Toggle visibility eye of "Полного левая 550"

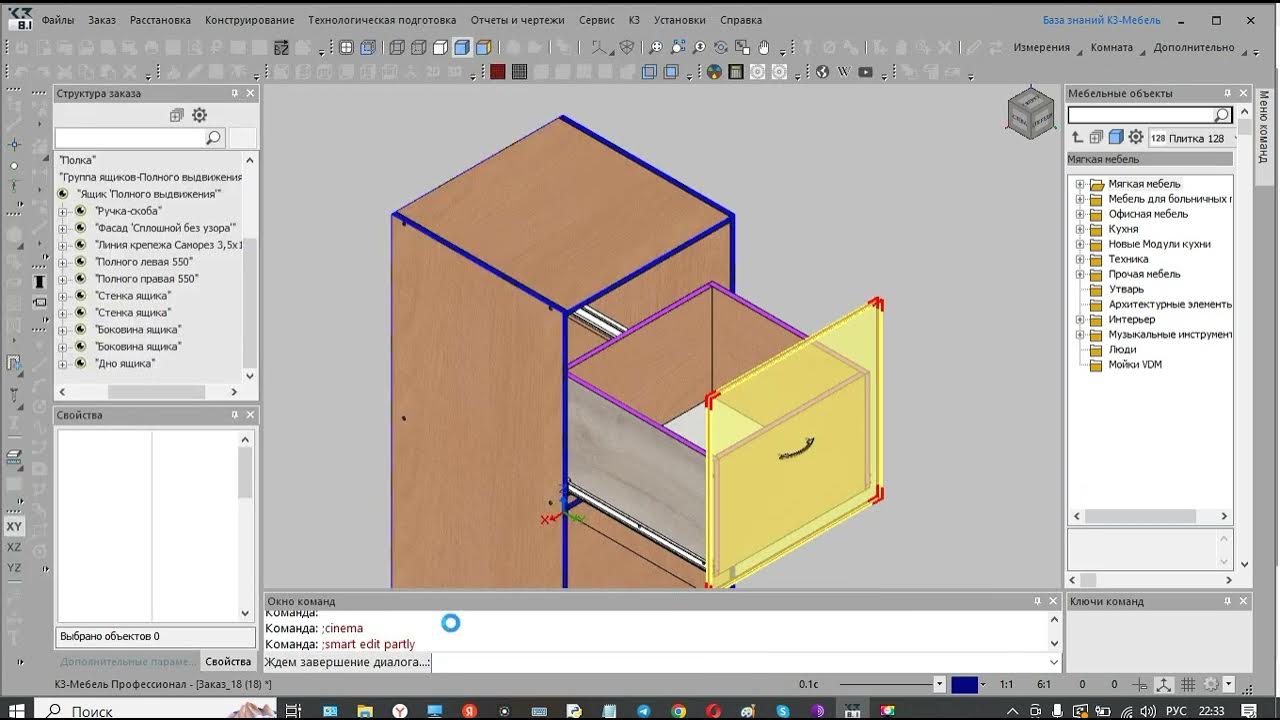pyautogui.click(x=81, y=262)
